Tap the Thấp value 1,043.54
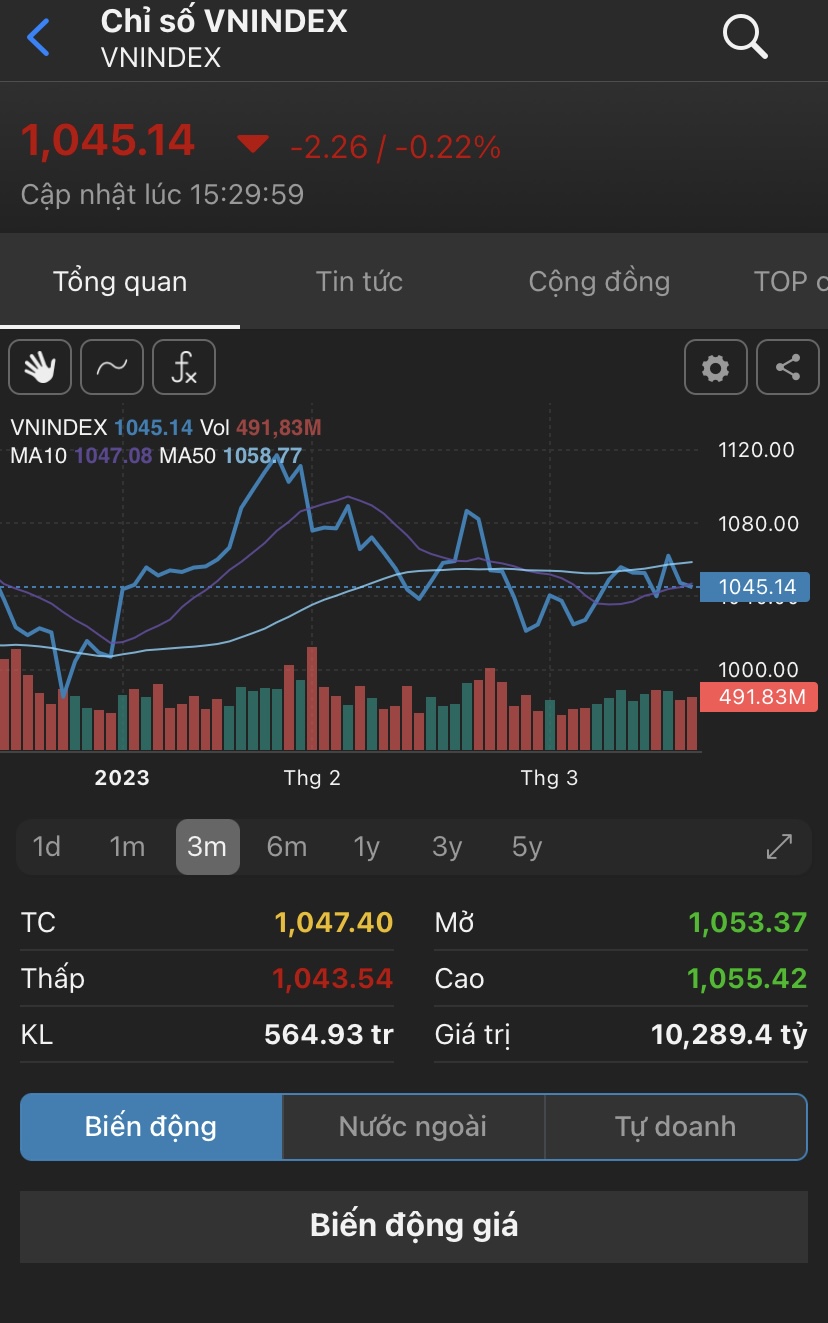Screen dimensions: 828x1323 pyautogui.click(x=333, y=978)
